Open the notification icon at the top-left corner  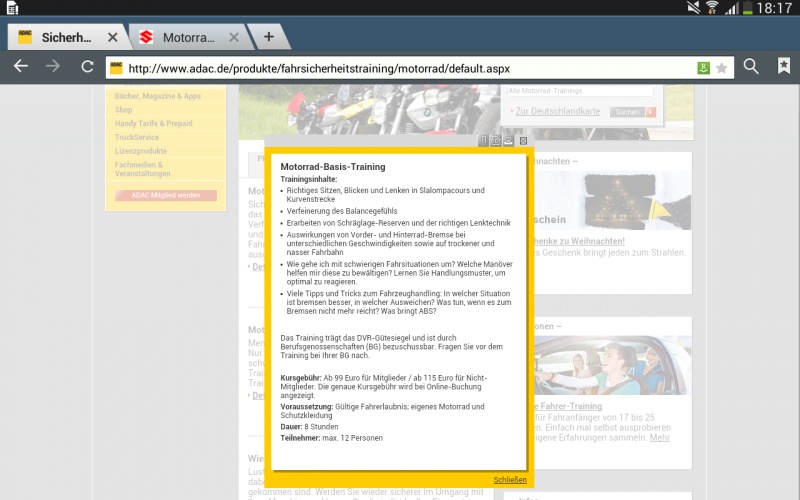[x=12, y=8]
